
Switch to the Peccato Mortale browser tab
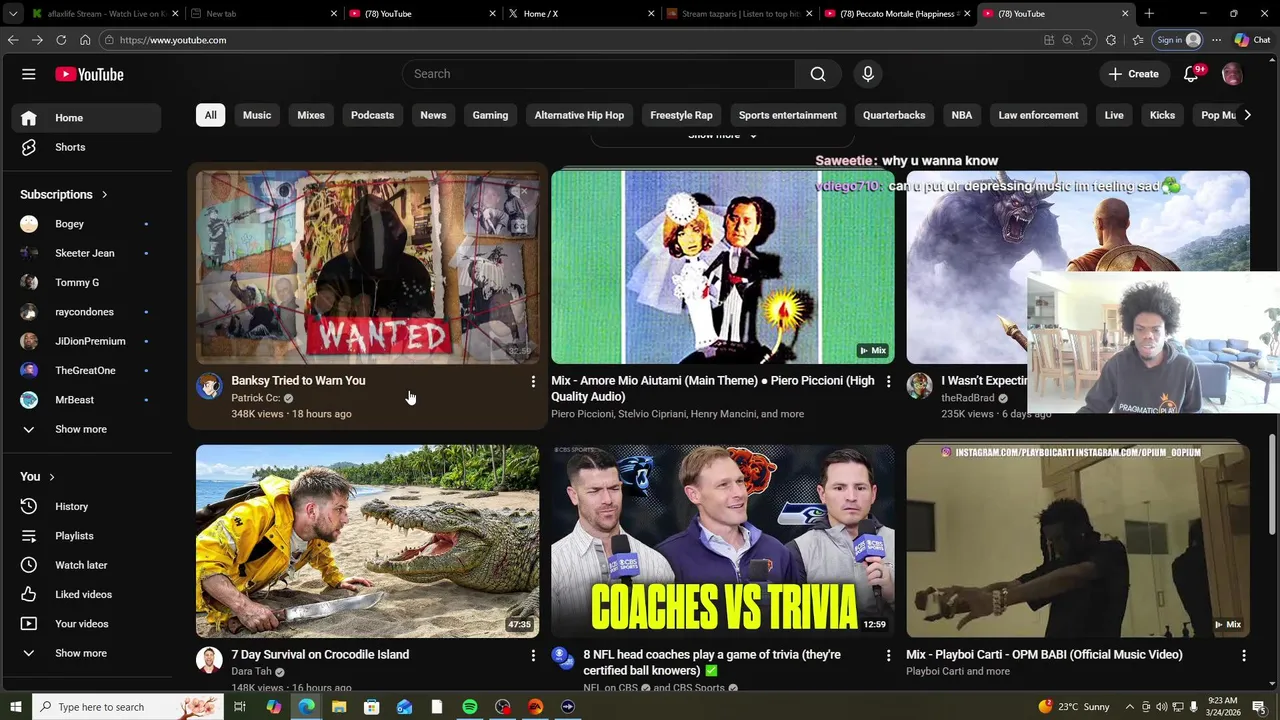[x=895, y=14]
